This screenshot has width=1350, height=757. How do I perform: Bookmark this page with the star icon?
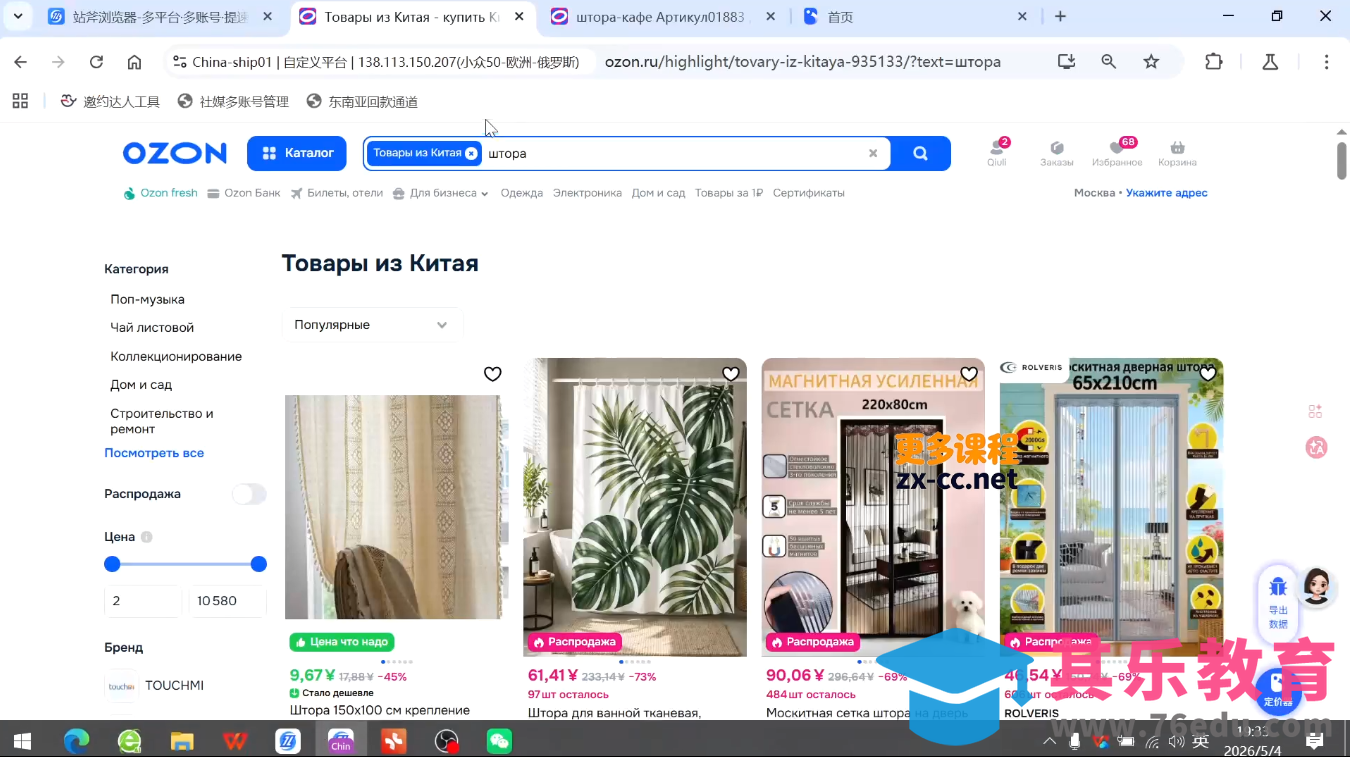[1151, 62]
